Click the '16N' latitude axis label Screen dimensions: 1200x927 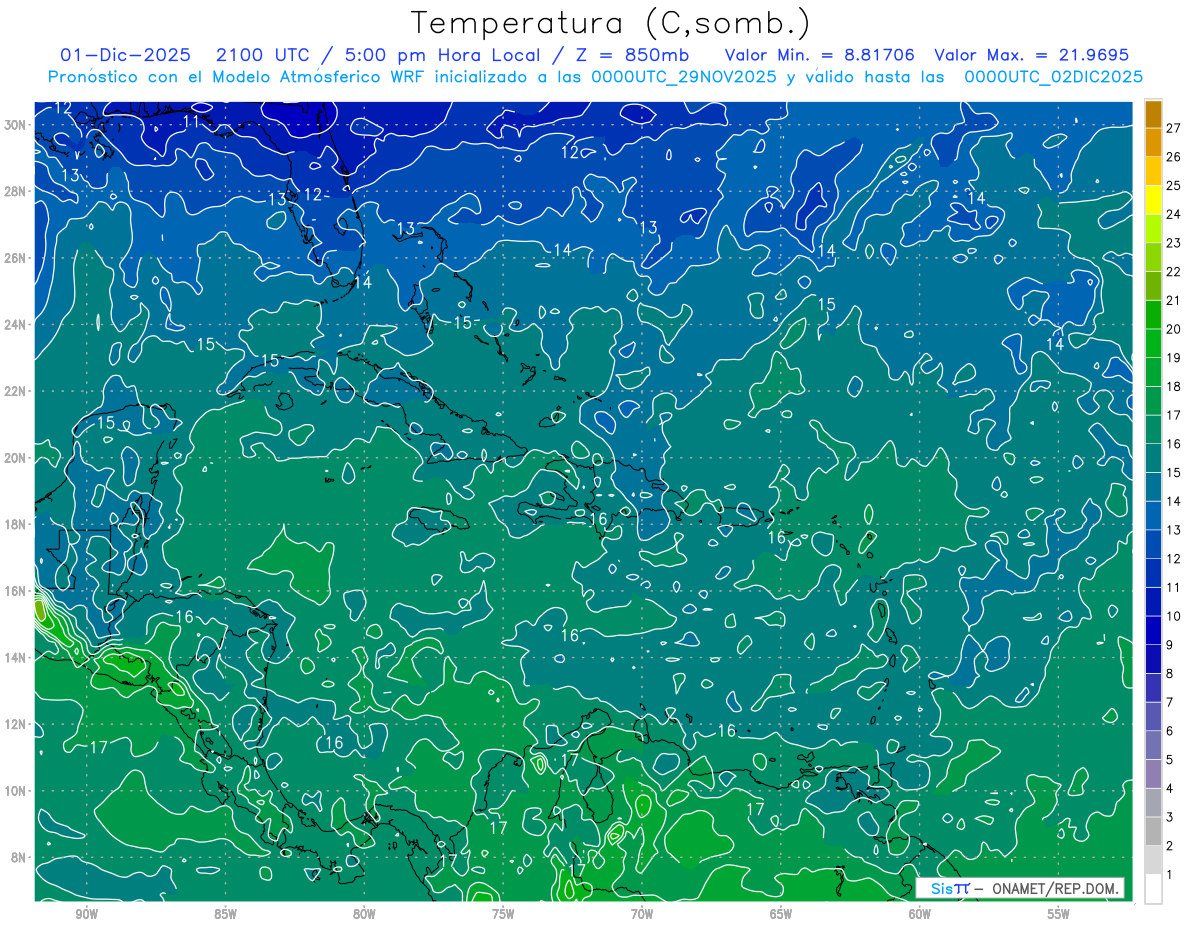[x=16, y=591]
